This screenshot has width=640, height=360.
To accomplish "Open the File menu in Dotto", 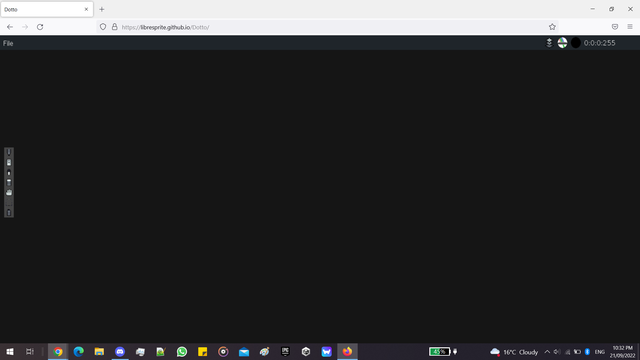I will [8, 43].
